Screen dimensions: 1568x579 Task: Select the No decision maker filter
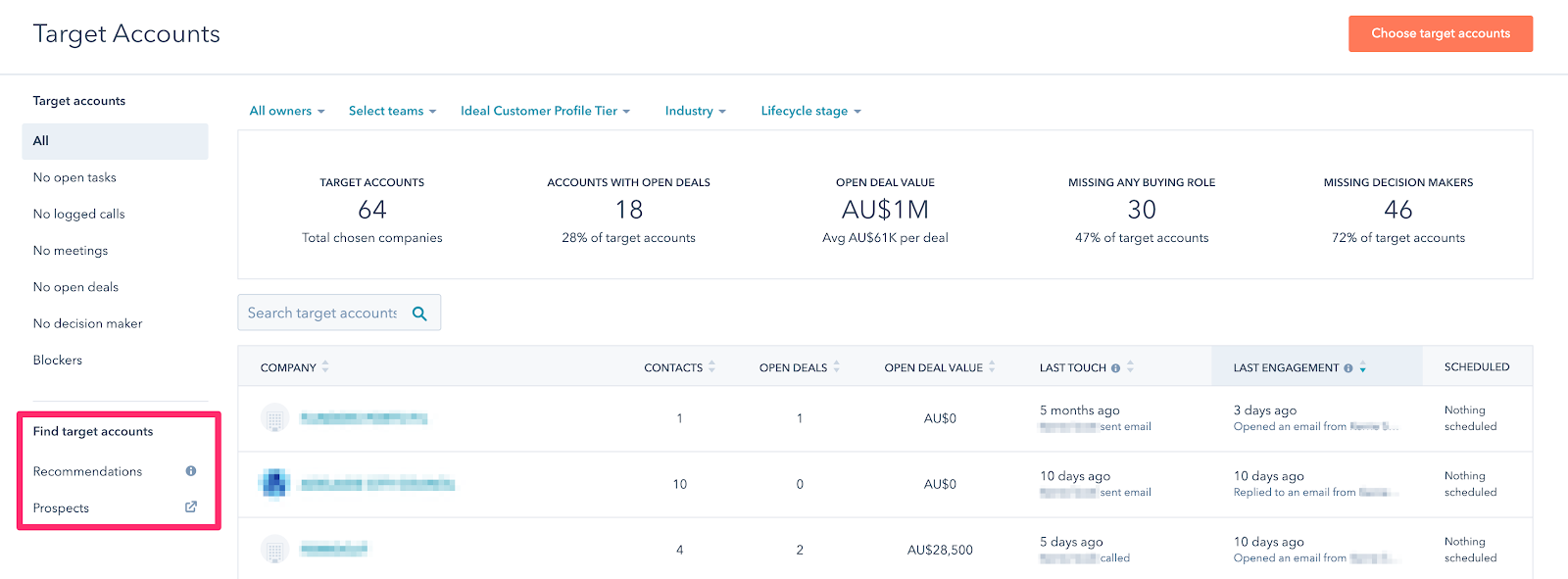[87, 323]
